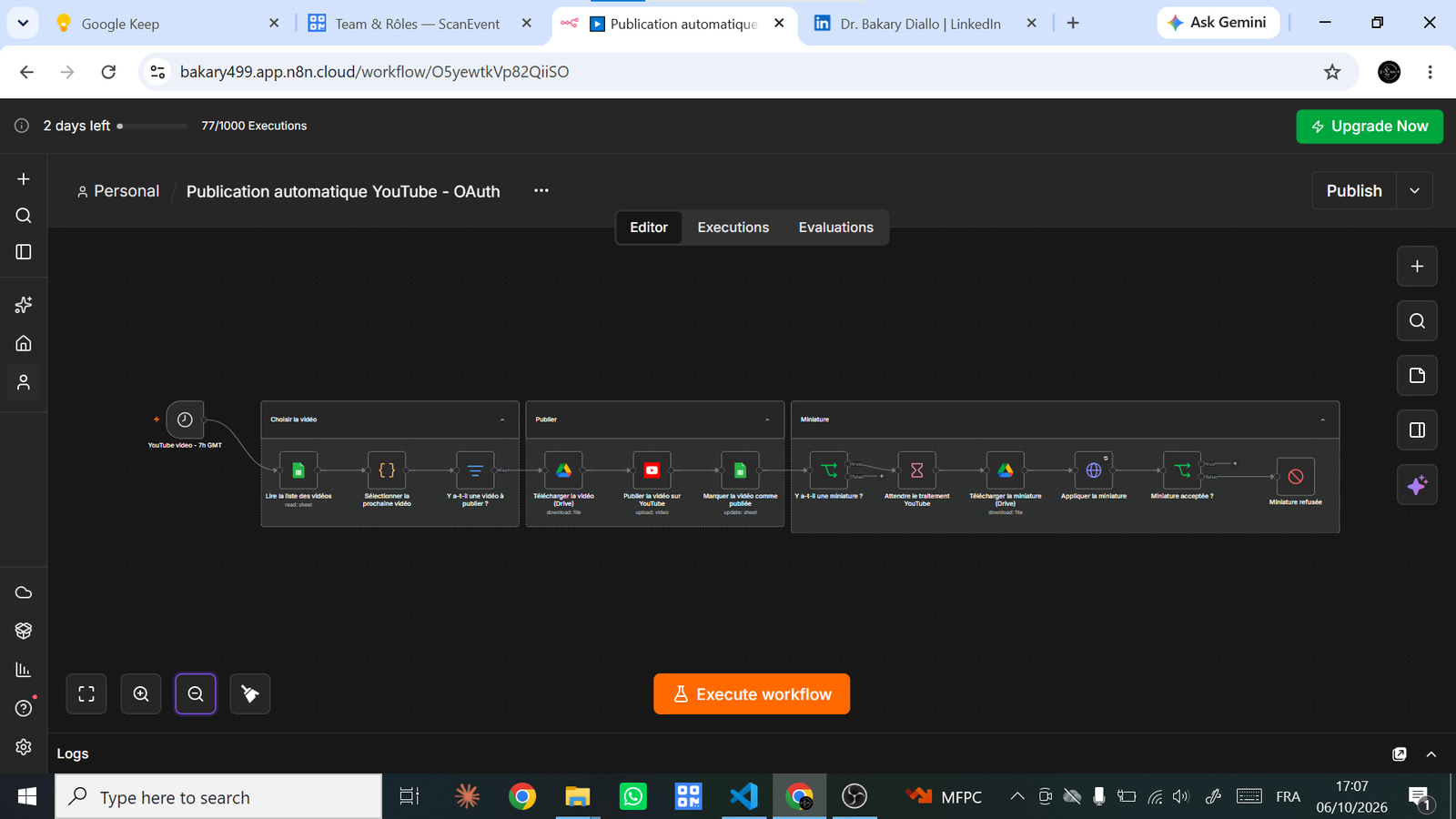Select the 'Y a-t-il une miniature ?' IF node
Image resolution: width=1456 pixels, height=819 pixels.
click(x=829, y=470)
